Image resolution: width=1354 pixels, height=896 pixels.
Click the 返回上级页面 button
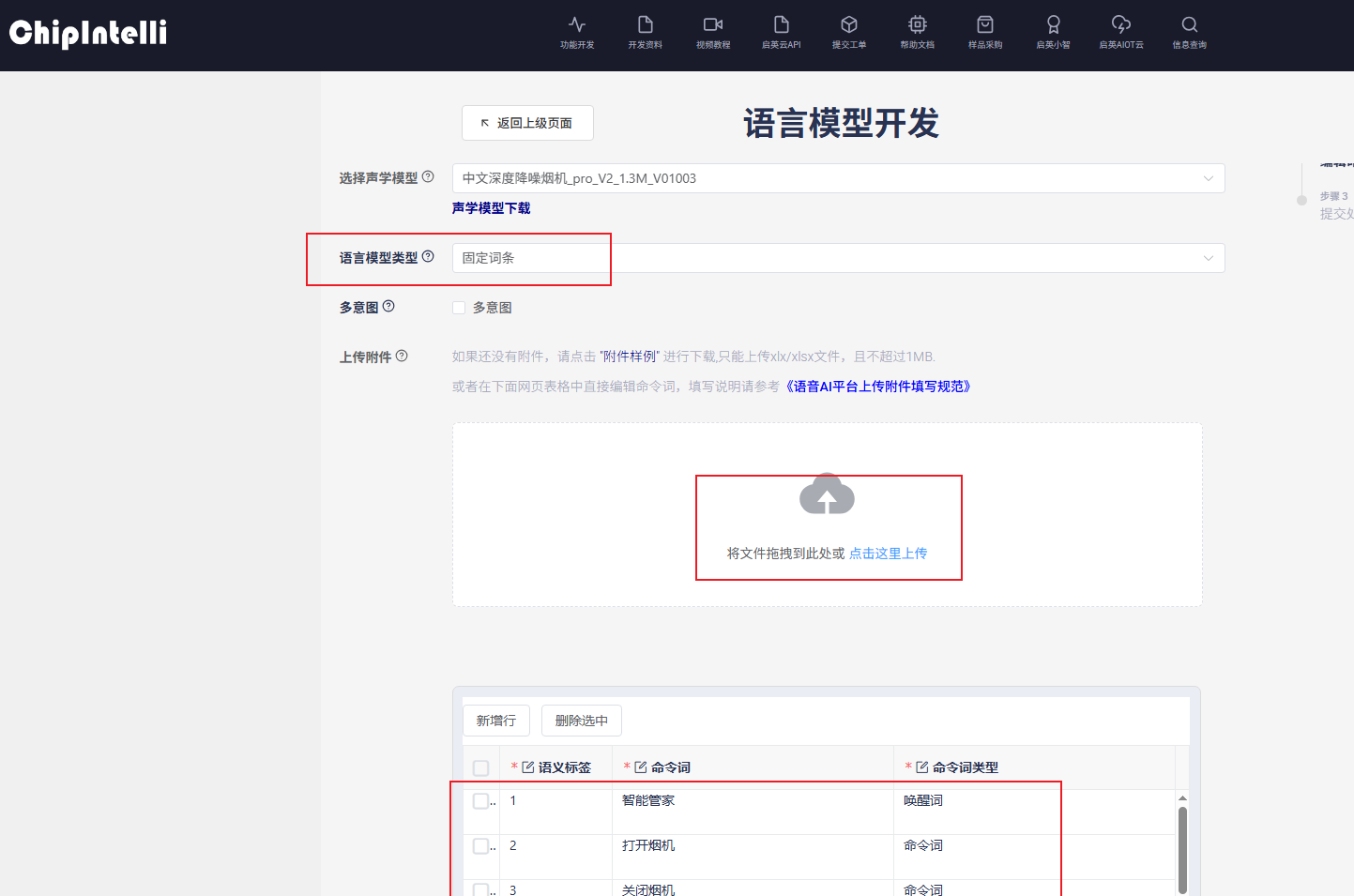click(x=527, y=123)
